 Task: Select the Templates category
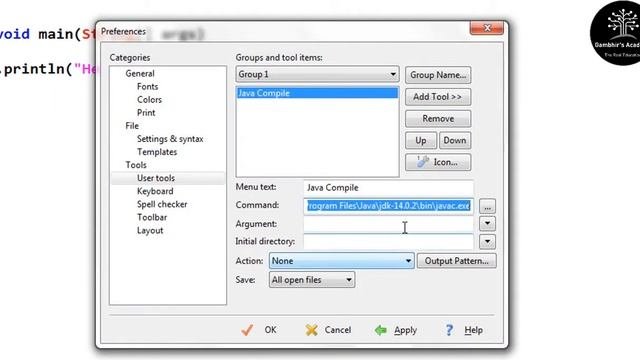coord(157,152)
